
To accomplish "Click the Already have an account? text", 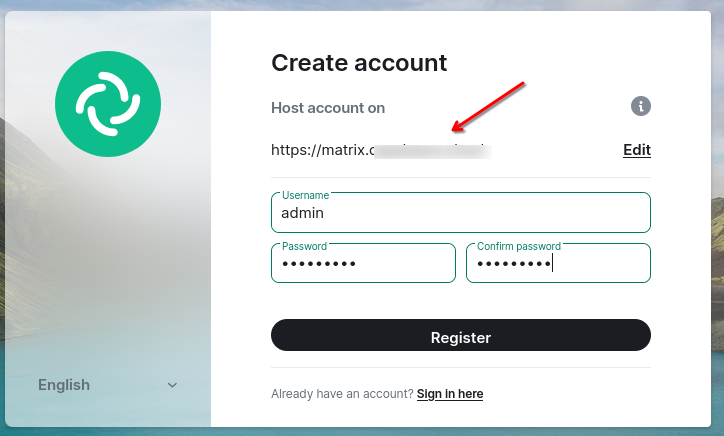I will (x=342, y=394).
